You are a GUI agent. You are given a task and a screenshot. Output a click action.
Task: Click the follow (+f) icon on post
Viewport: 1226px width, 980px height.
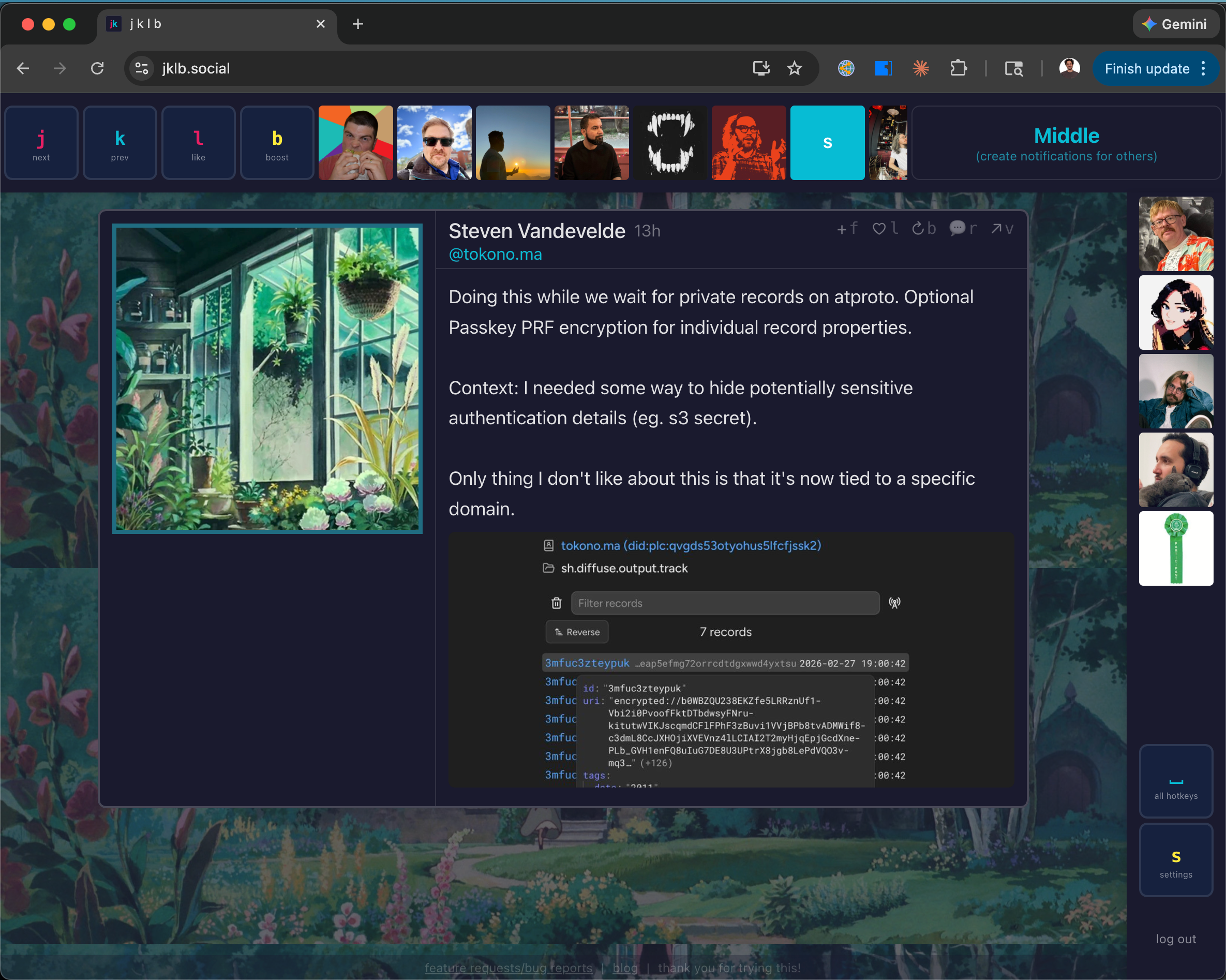point(847,229)
